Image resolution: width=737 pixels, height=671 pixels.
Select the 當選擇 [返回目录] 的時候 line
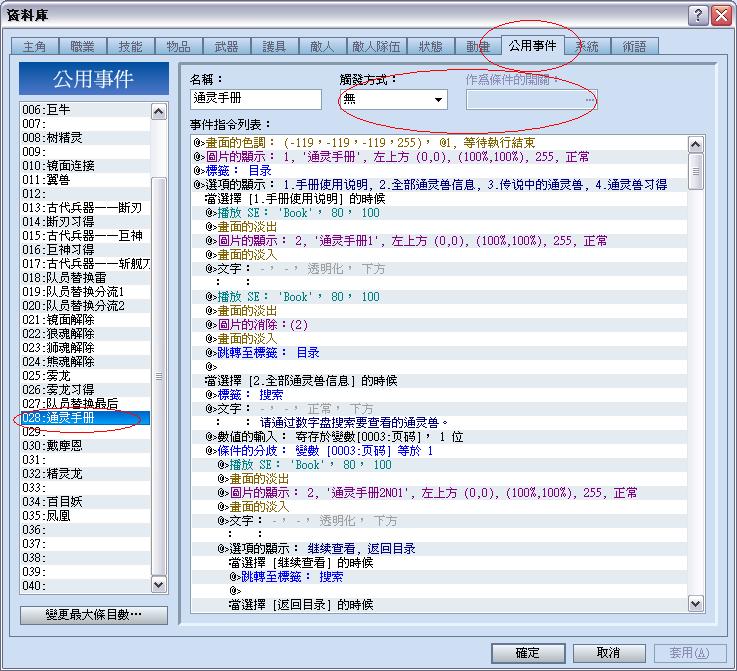point(439,605)
